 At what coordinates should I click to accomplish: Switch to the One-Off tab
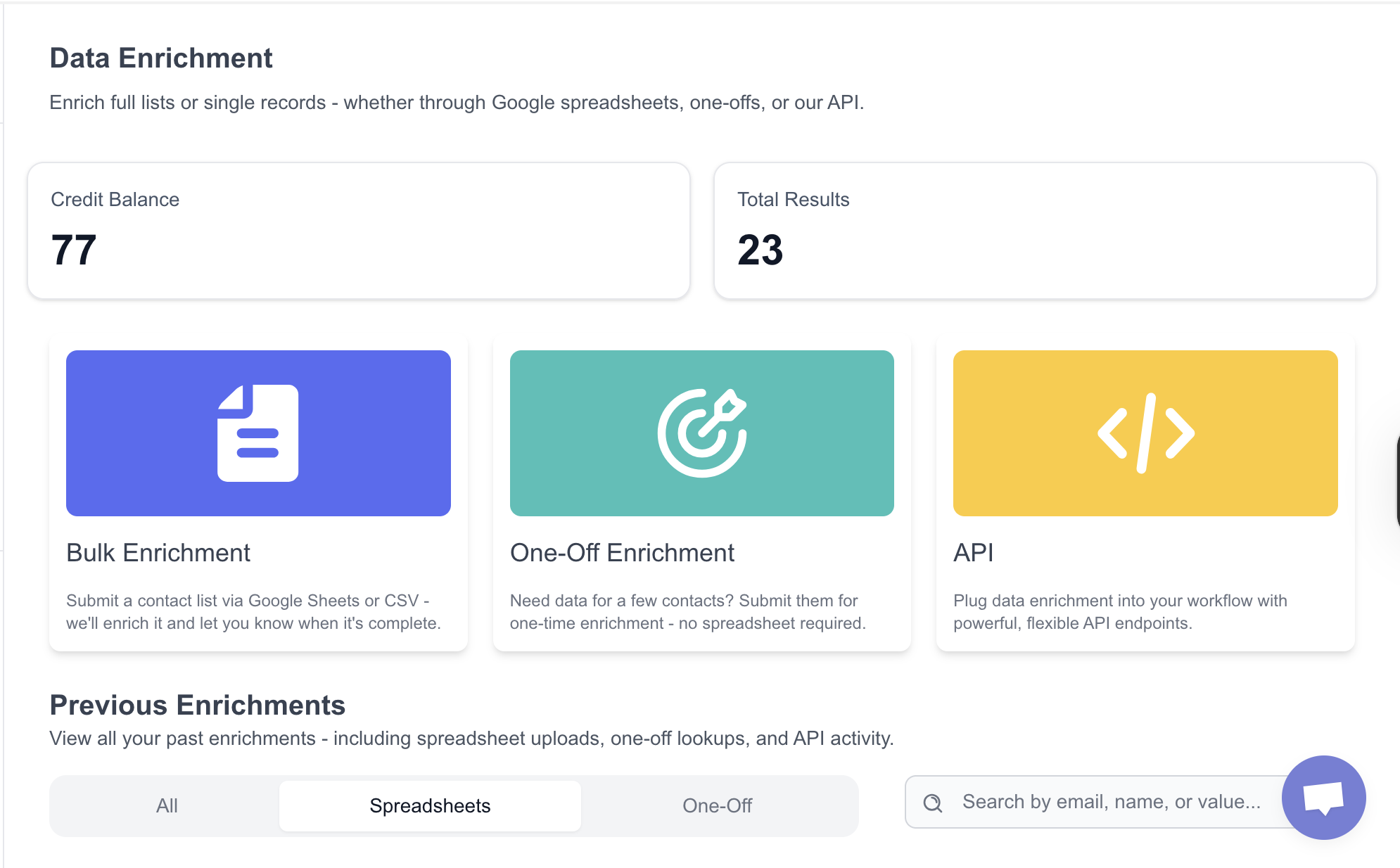click(x=717, y=805)
